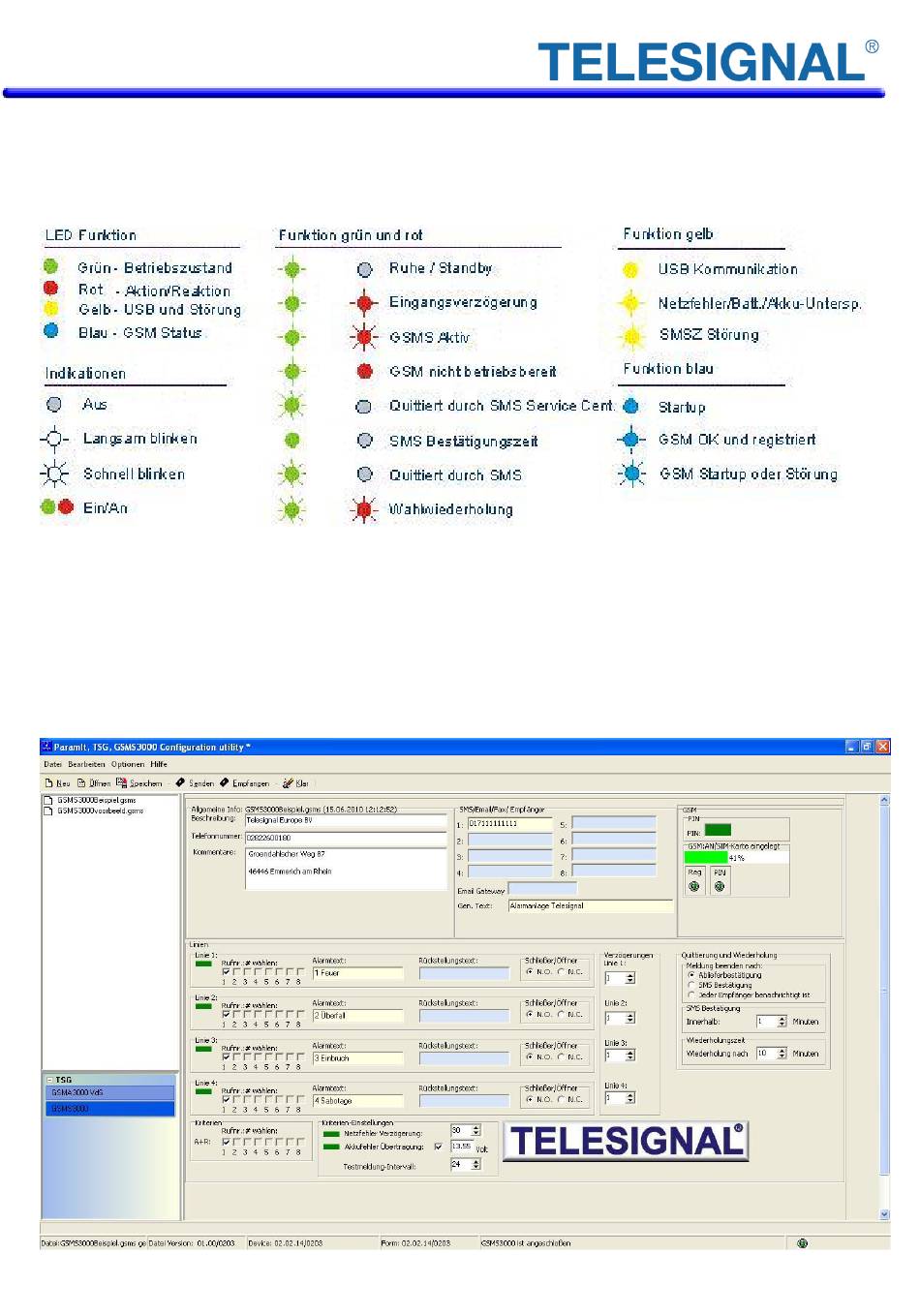The height and width of the screenshot is (1316, 920).
Task: Select Ablieferbestätigung radio option
Action: (x=691, y=975)
